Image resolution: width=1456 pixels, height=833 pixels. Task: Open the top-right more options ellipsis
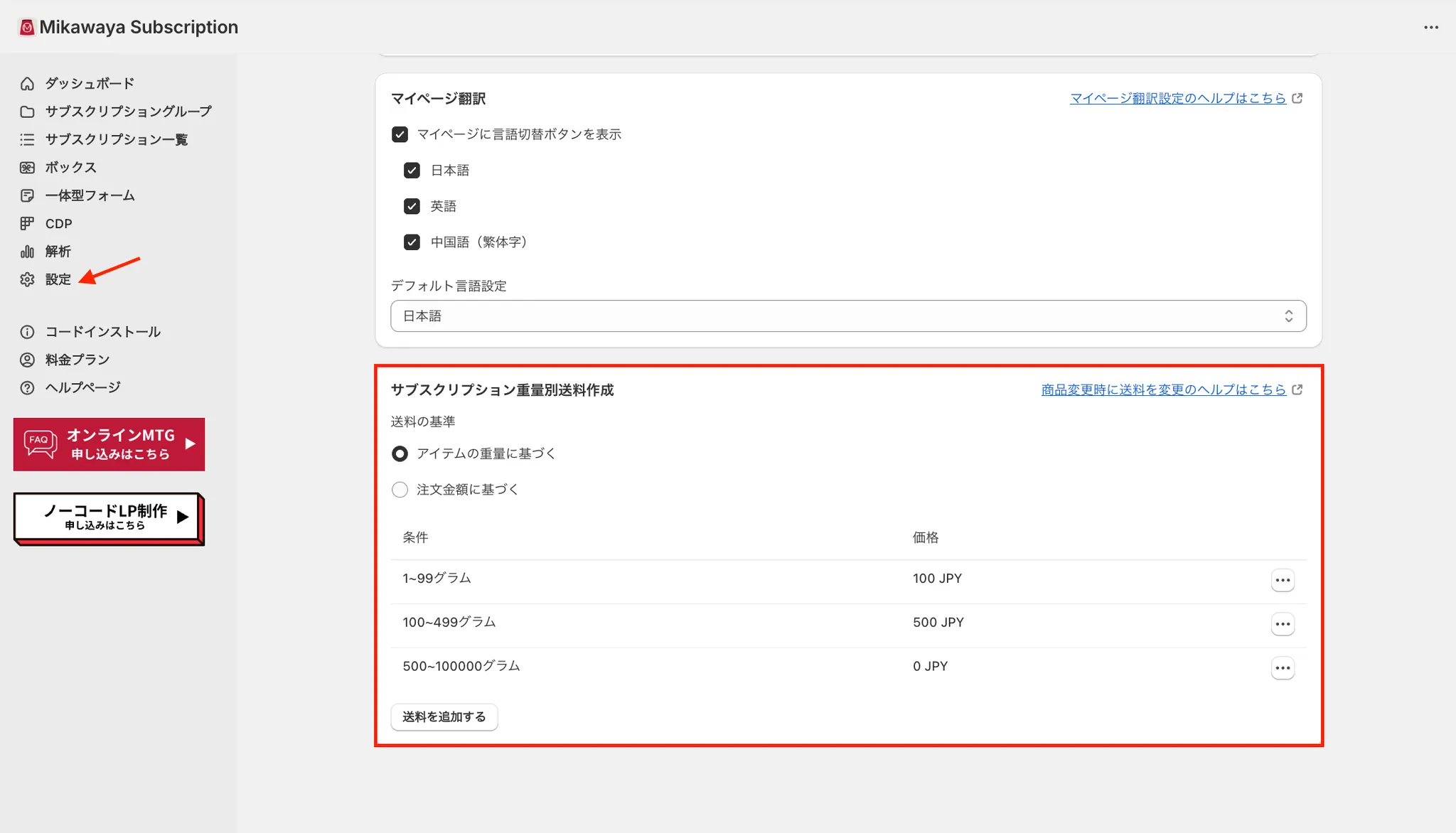(1431, 28)
